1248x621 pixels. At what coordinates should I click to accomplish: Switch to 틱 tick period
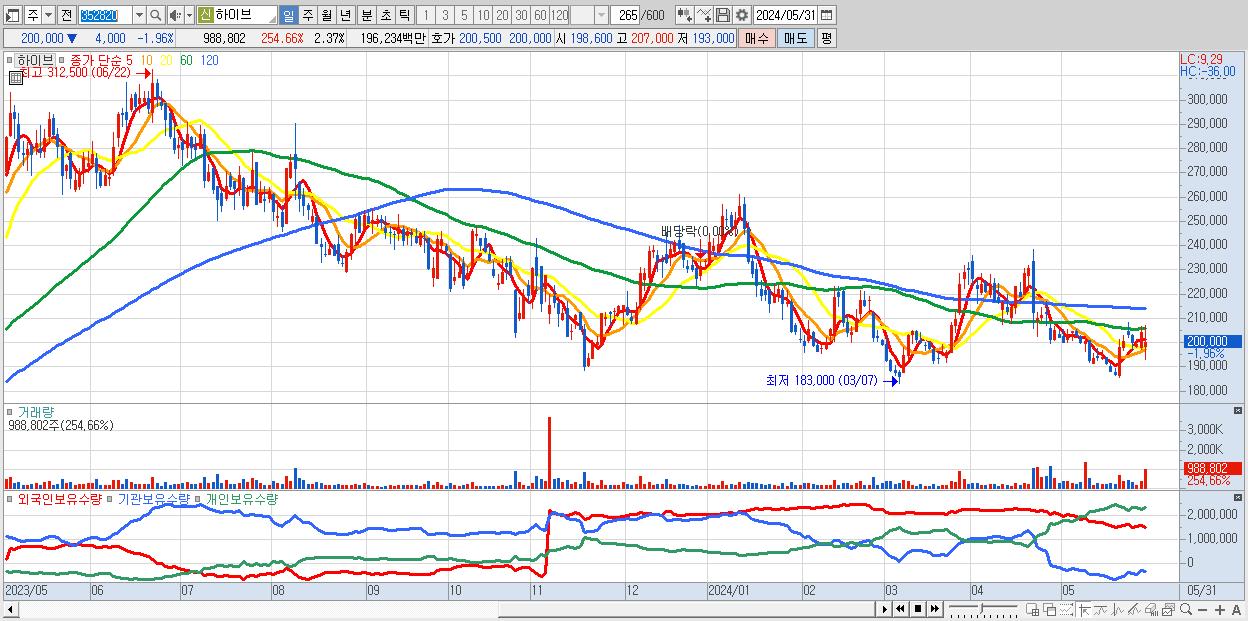[x=404, y=15]
